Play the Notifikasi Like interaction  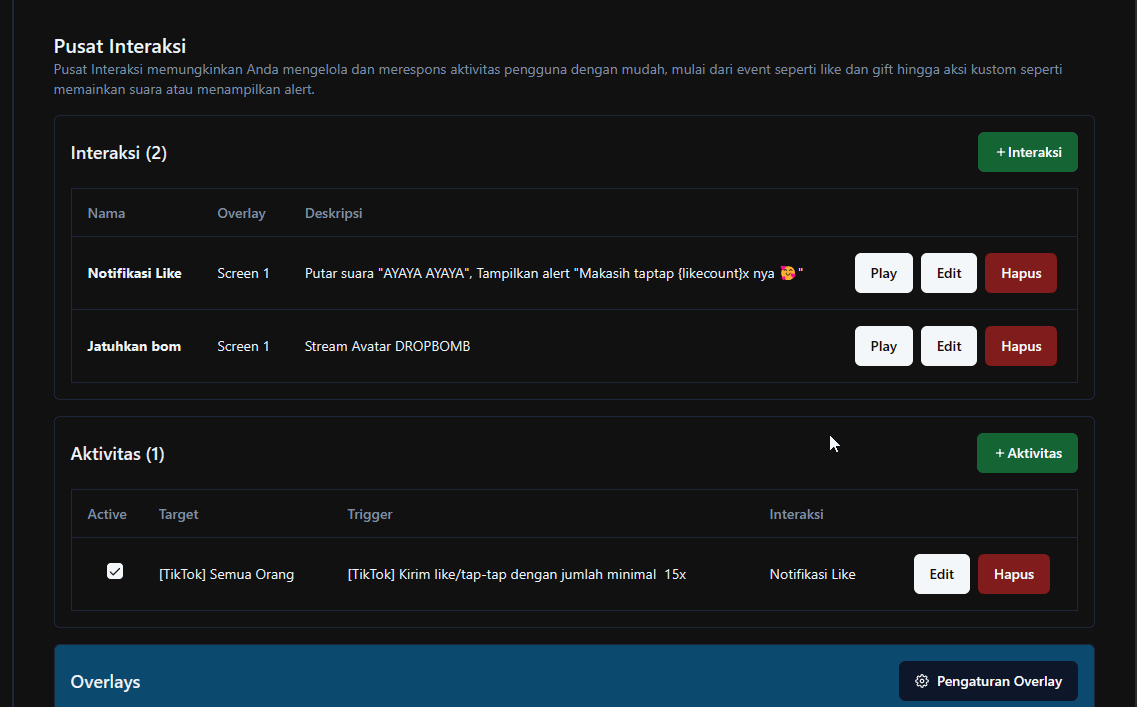[883, 273]
